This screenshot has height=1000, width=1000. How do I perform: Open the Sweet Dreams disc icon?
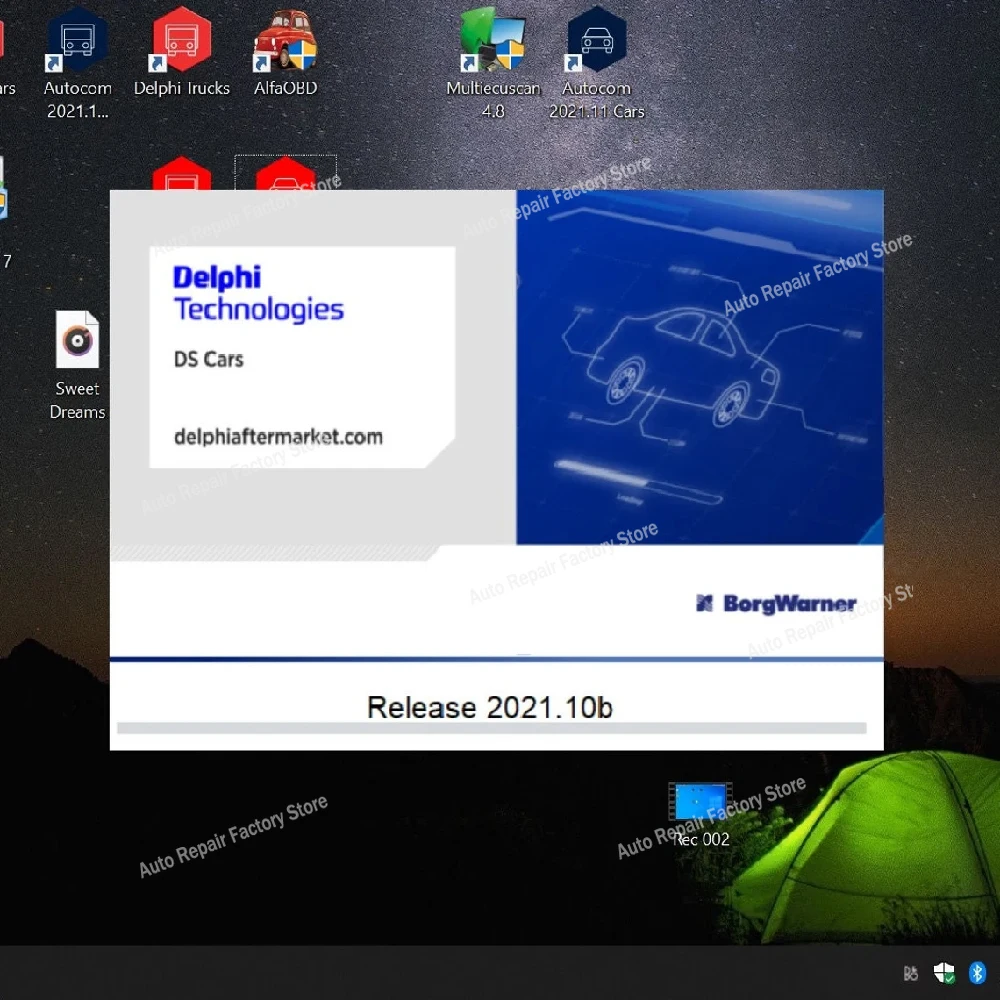pos(76,340)
